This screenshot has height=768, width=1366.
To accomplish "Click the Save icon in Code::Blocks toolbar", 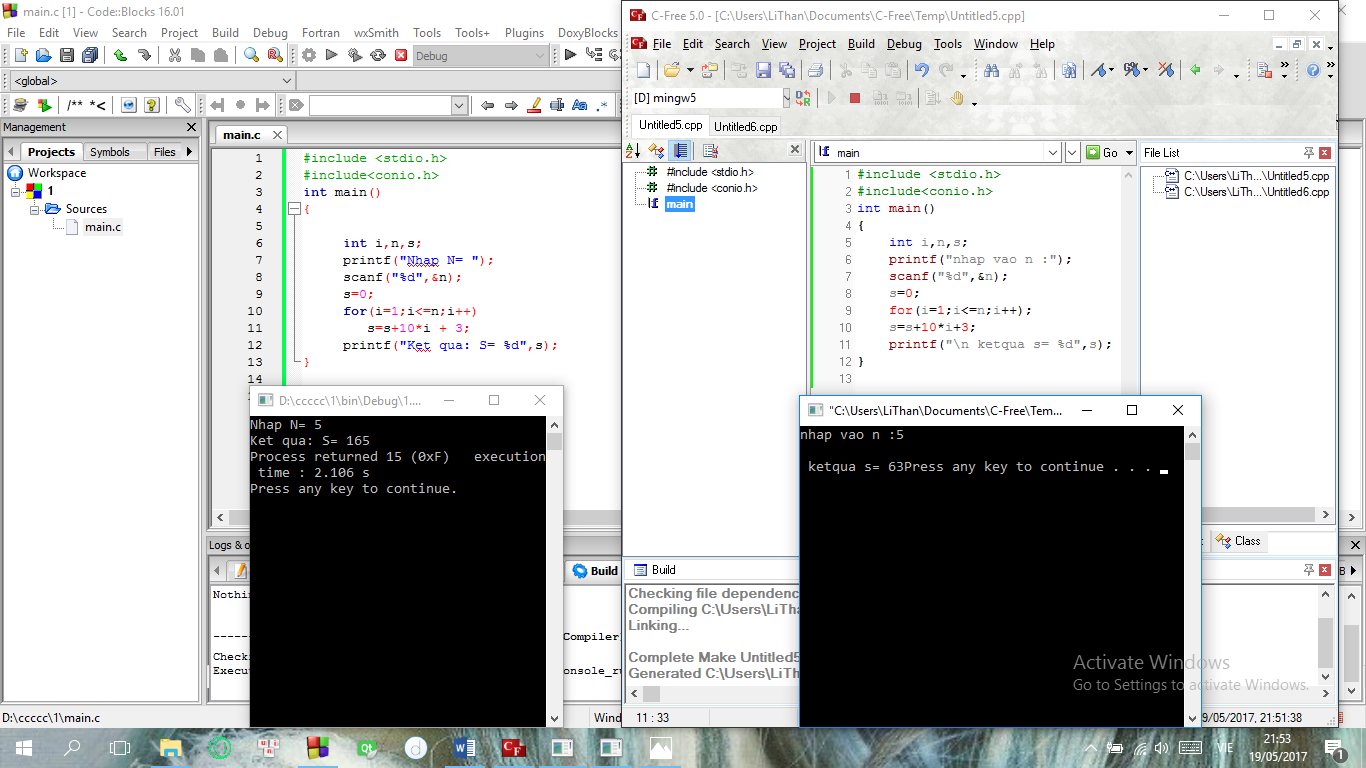I will [67, 56].
